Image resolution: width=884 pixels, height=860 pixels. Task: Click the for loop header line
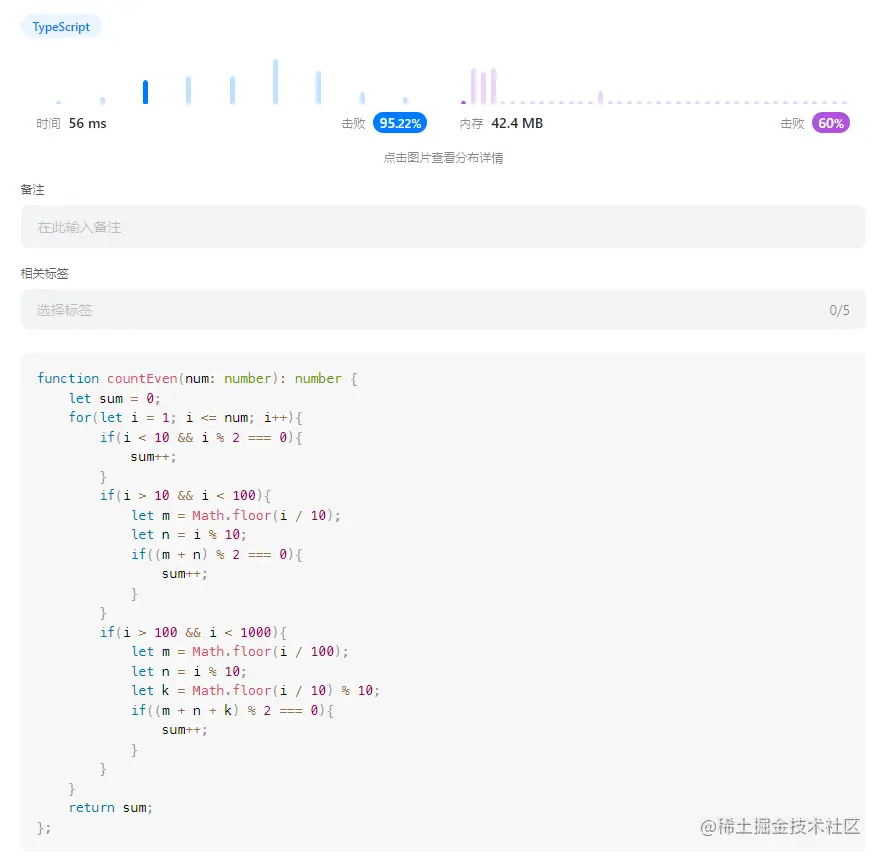(185, 418)
